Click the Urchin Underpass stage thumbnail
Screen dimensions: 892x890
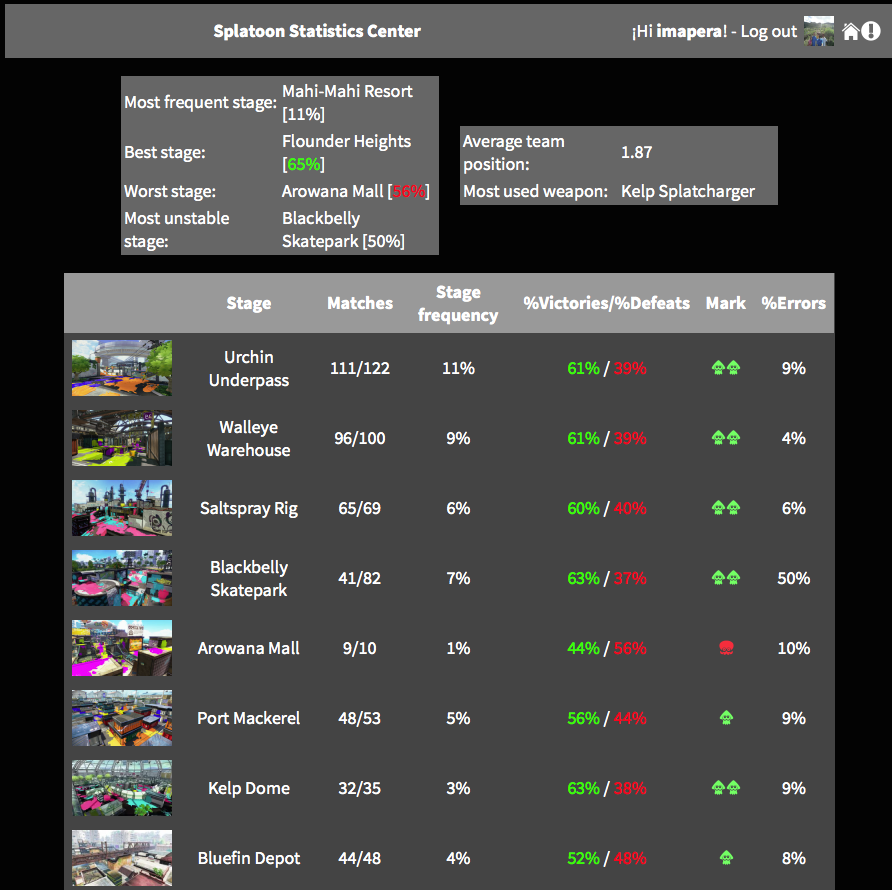pos(121,367)
